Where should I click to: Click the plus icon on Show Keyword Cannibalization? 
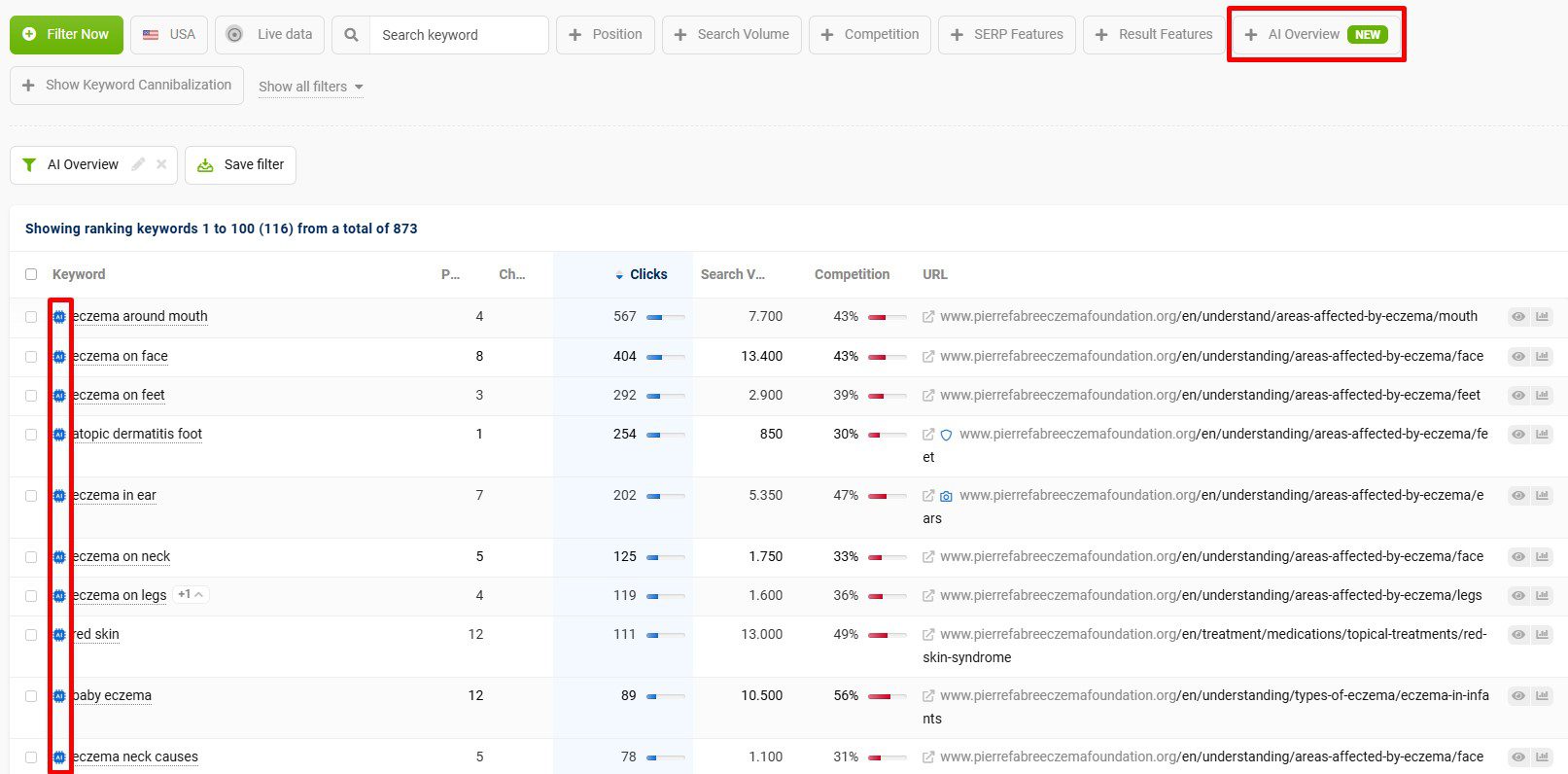[28, 86]
